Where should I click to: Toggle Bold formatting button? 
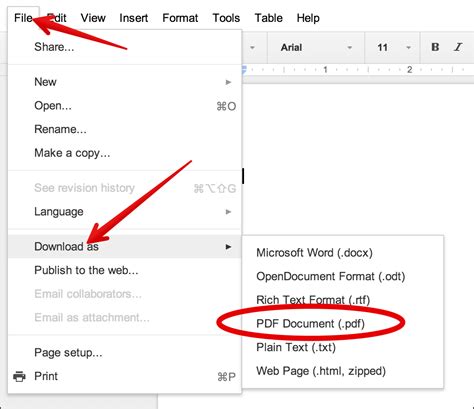pyautogui.click(x=435, y=47)
